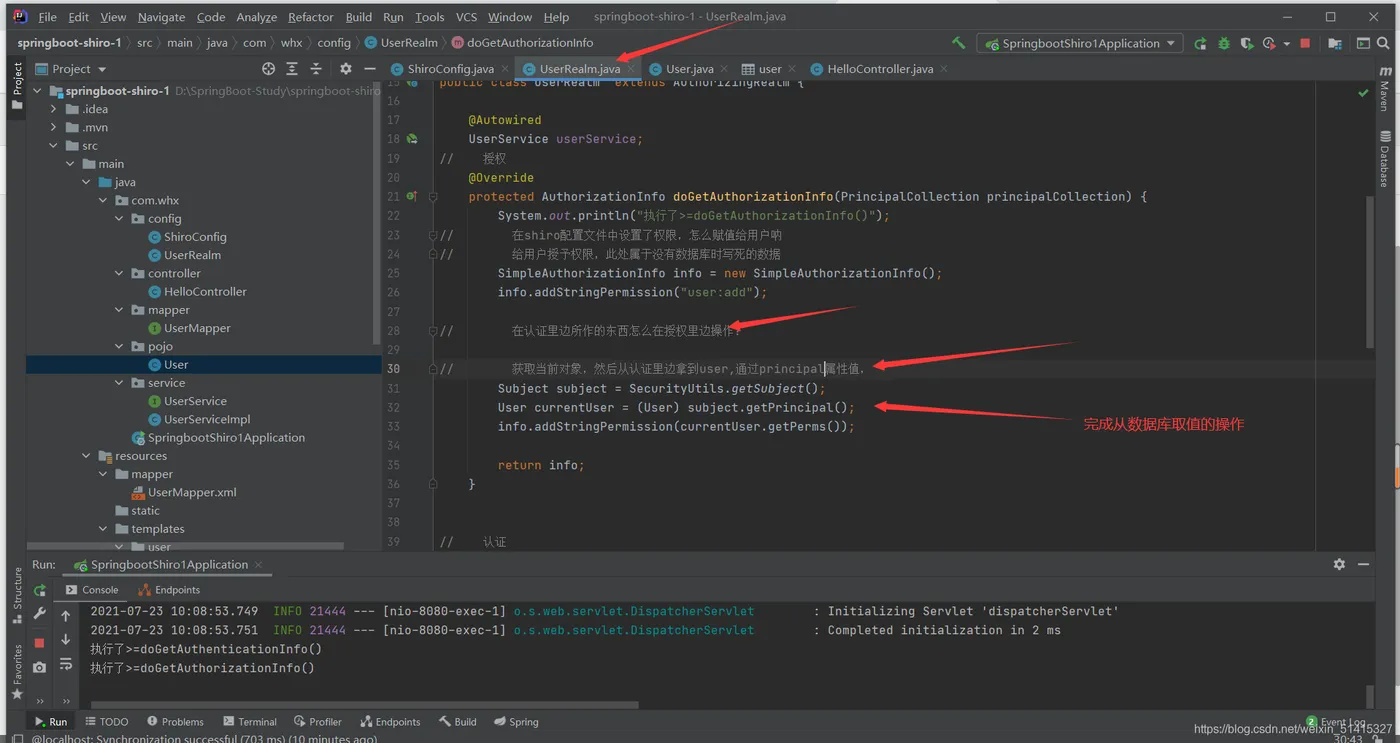Click the override gutter icon at line 21
This screenshot has height=743, width=1400.
pos(411,197)
